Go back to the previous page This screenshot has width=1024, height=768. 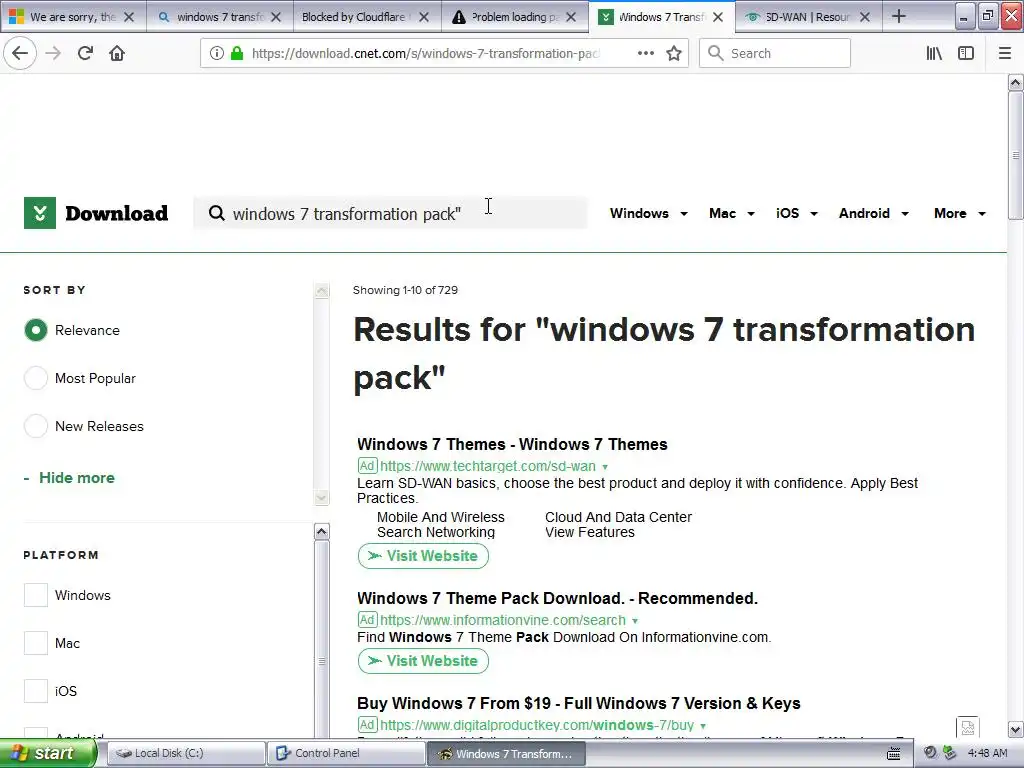(20, 53)
